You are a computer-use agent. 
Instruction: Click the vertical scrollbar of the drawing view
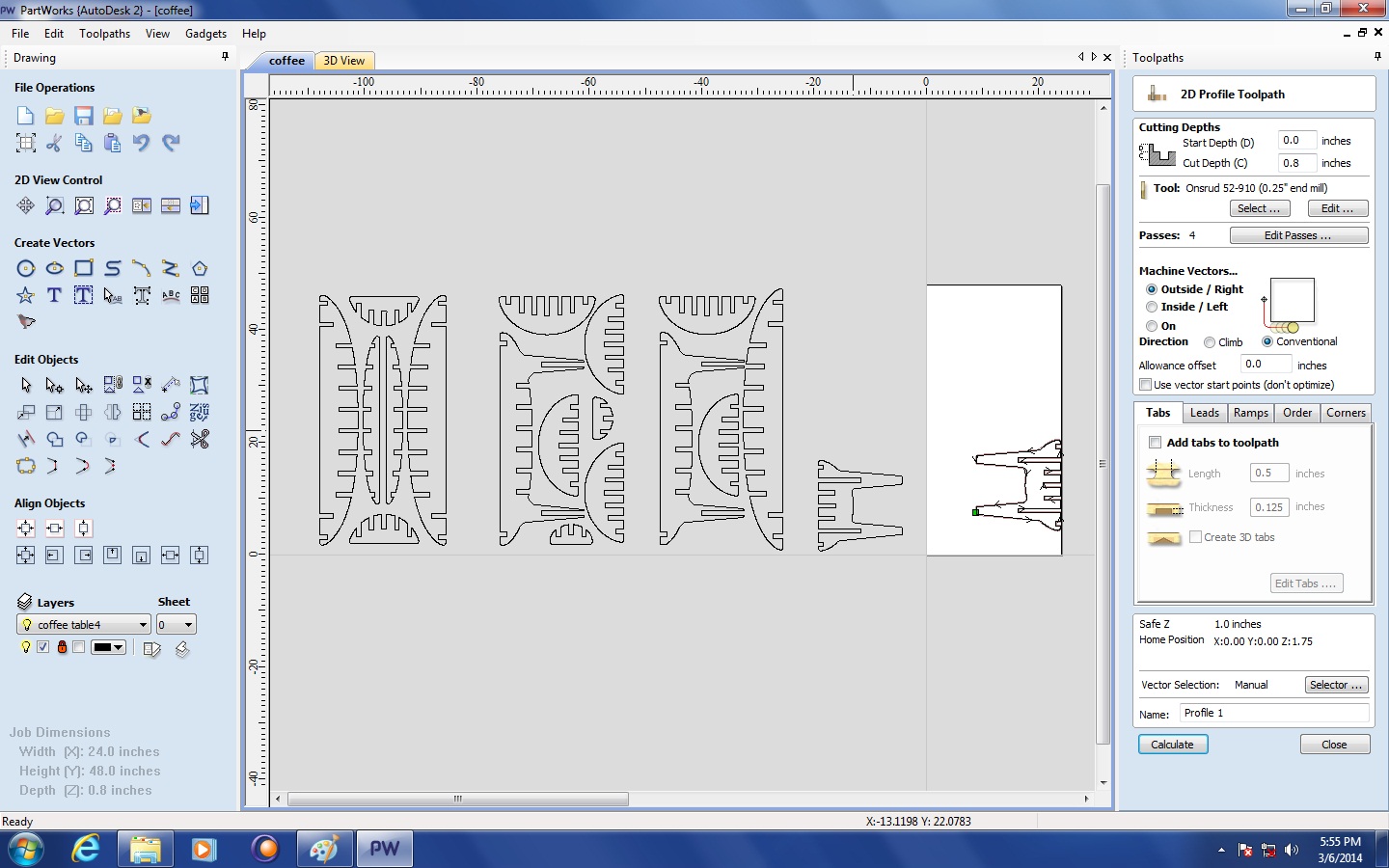point(1103,463)
